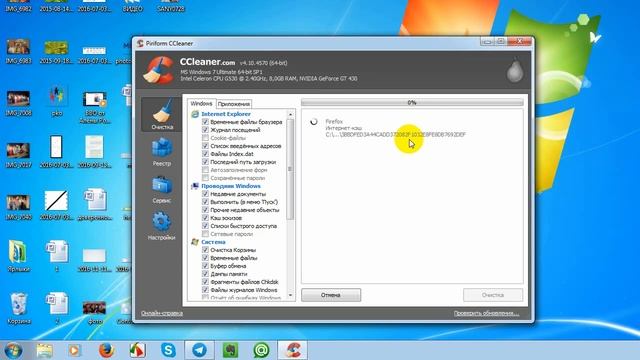
Task: Open Windows Explorer from the taskbar
Action: pos(44,350)
